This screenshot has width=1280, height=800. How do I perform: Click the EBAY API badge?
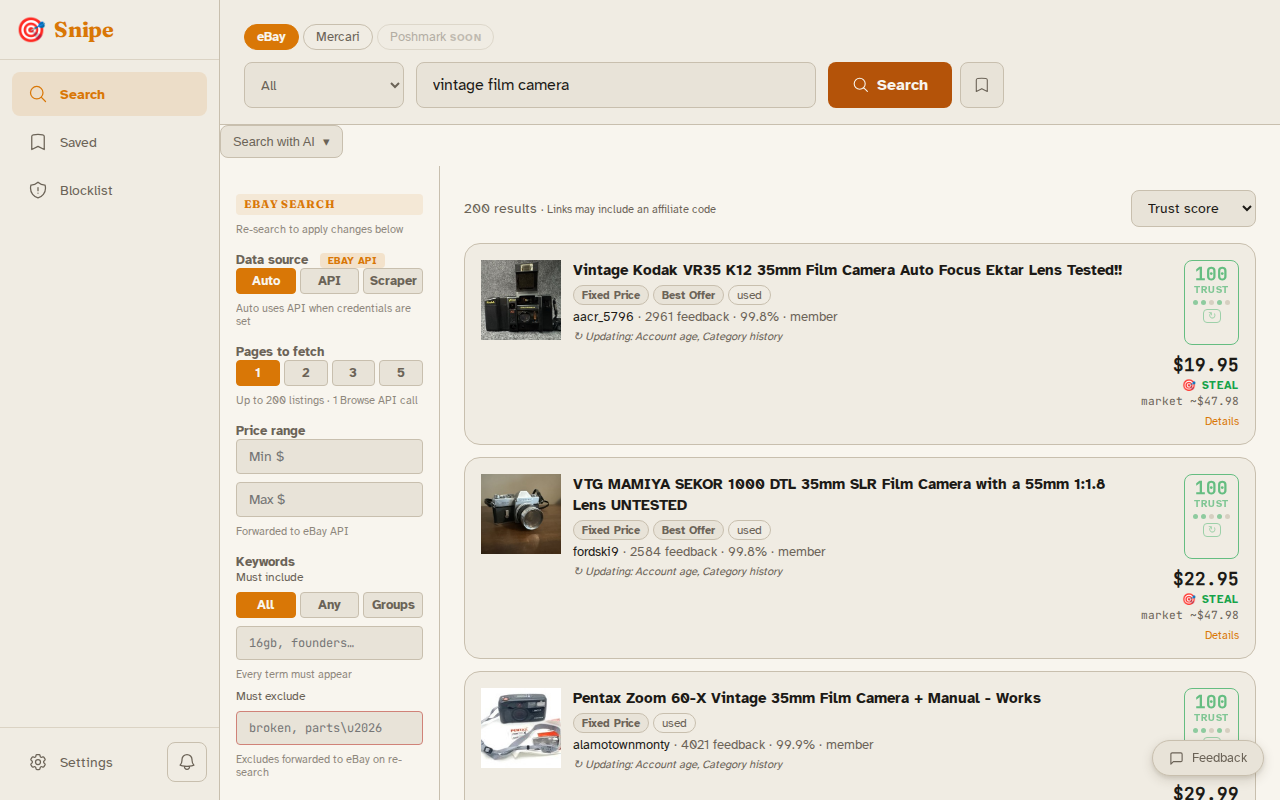coord(352,260)
